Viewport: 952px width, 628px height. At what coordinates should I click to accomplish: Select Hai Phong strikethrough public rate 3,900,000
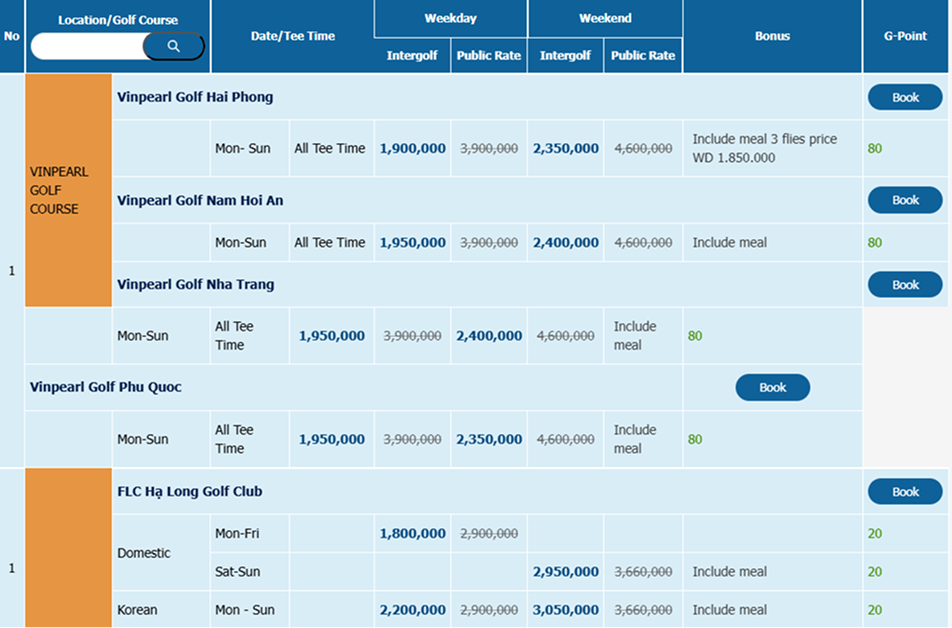coord(489,148)
